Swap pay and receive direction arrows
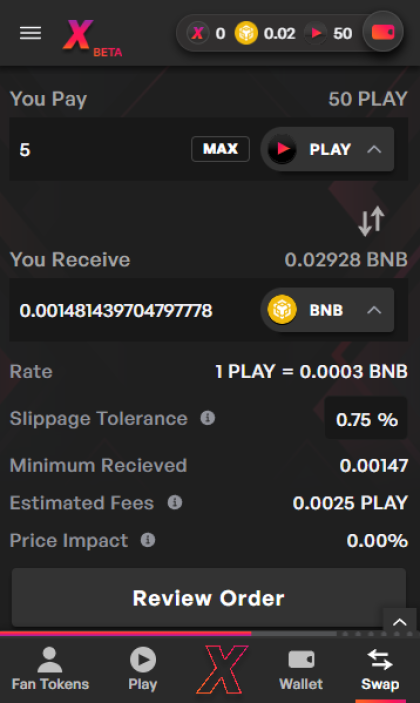 tap(372, 221)
